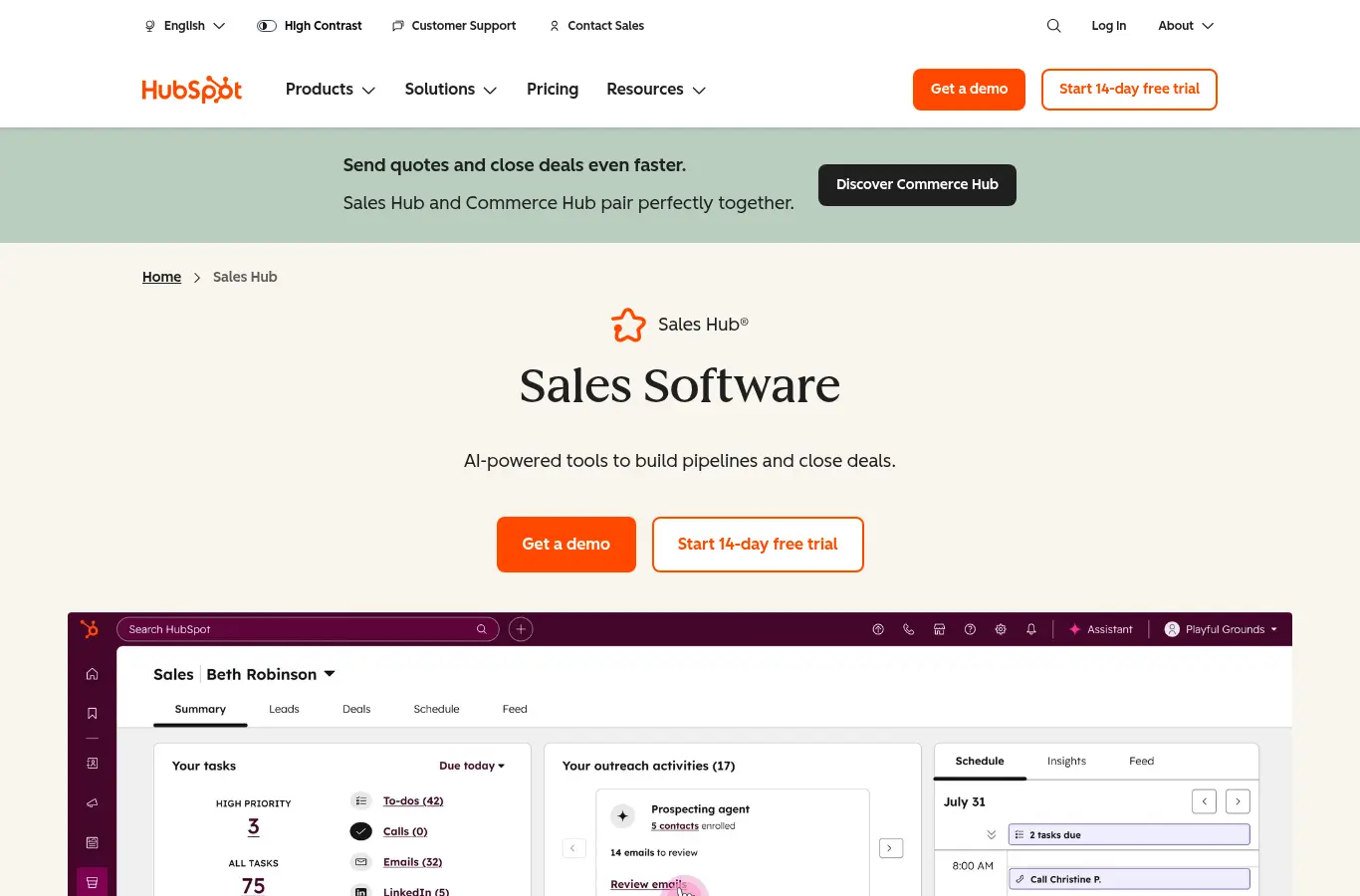Click the Calls checkmark icon
Image resolution: width=1360 pixels, height=896 pixels.
point(361,831)
